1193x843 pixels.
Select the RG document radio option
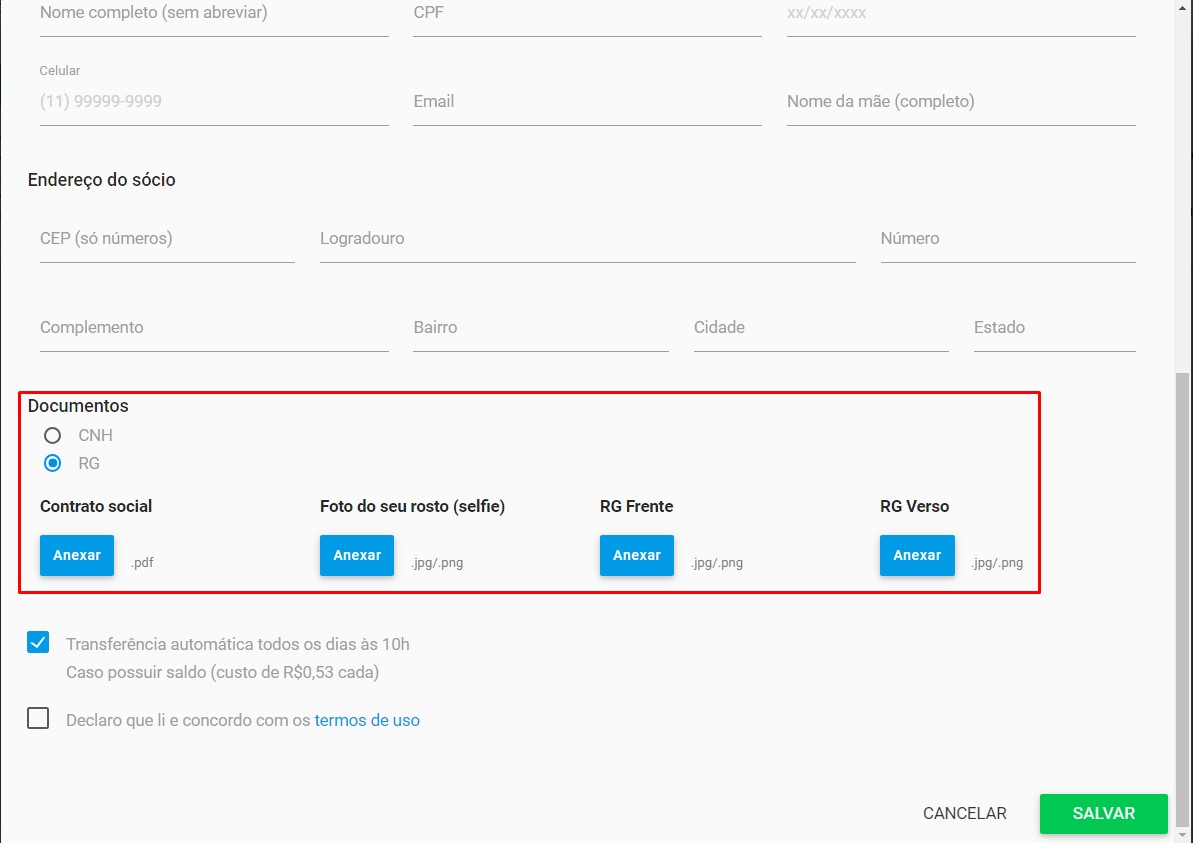(x=53, y=464)
